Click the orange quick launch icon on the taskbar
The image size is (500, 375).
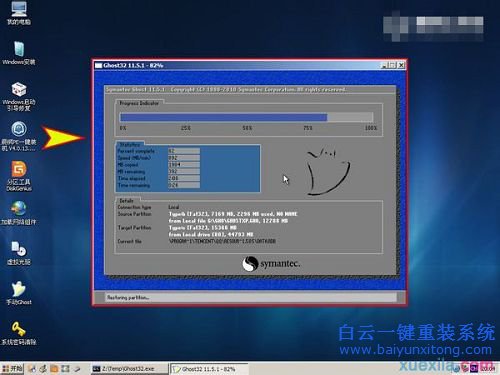tap(54, 369)
